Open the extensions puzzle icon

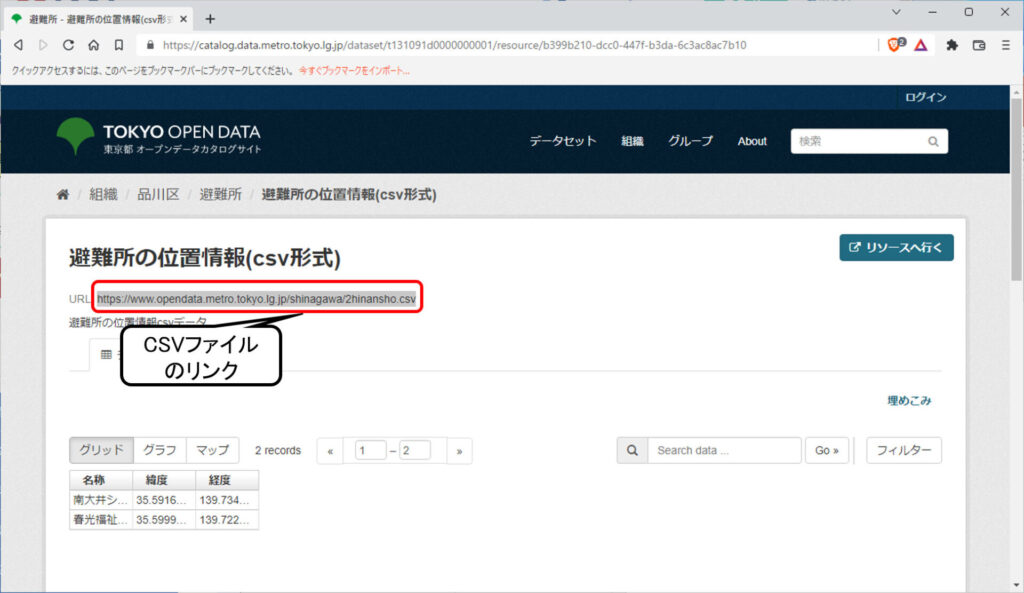[x=952, y=45]
